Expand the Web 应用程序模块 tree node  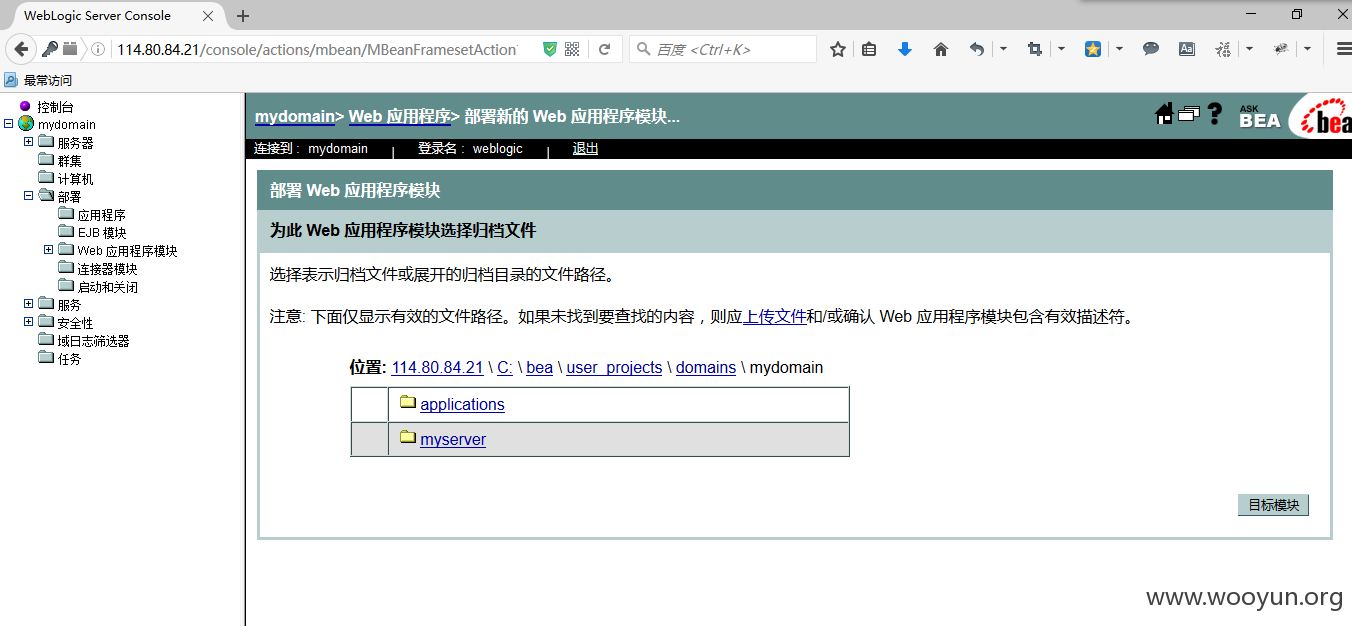48,250
